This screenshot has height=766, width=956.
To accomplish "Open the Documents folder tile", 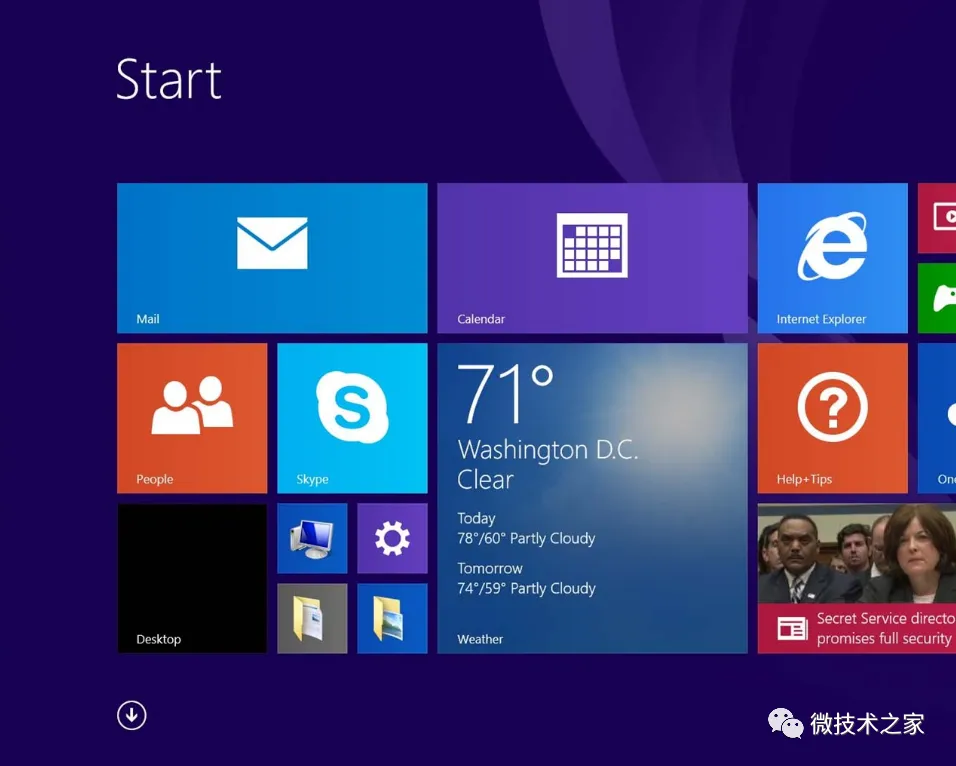I will tap(312, 618).
